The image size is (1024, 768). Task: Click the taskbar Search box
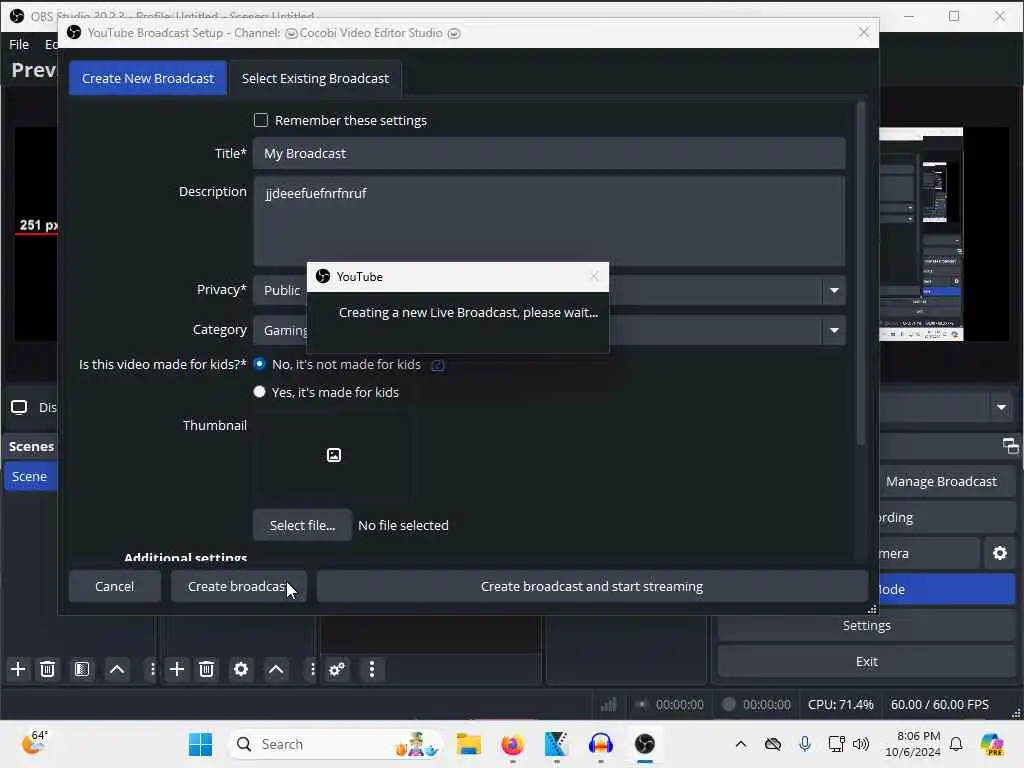point(336,744)
